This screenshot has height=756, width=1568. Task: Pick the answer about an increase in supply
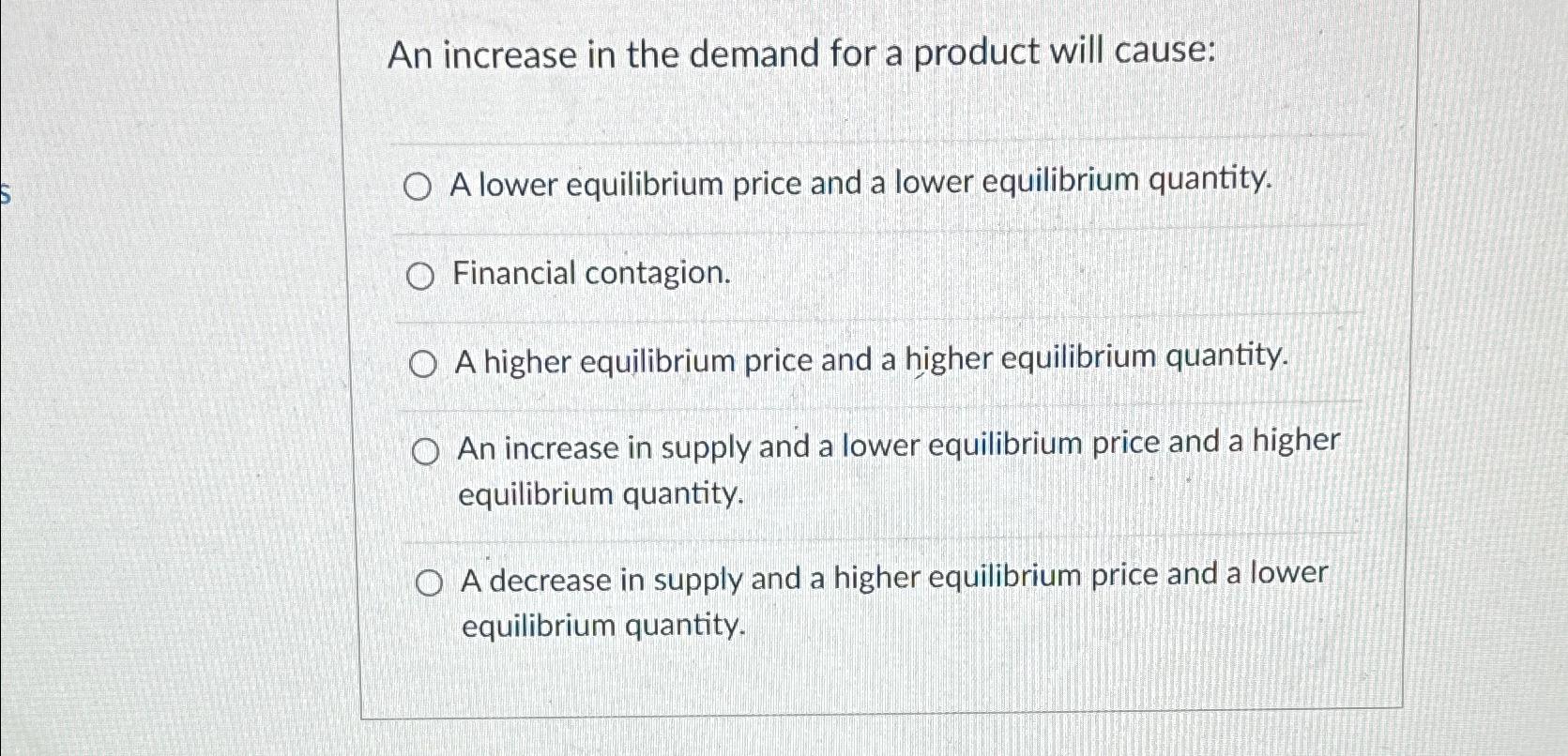[428, 449]
